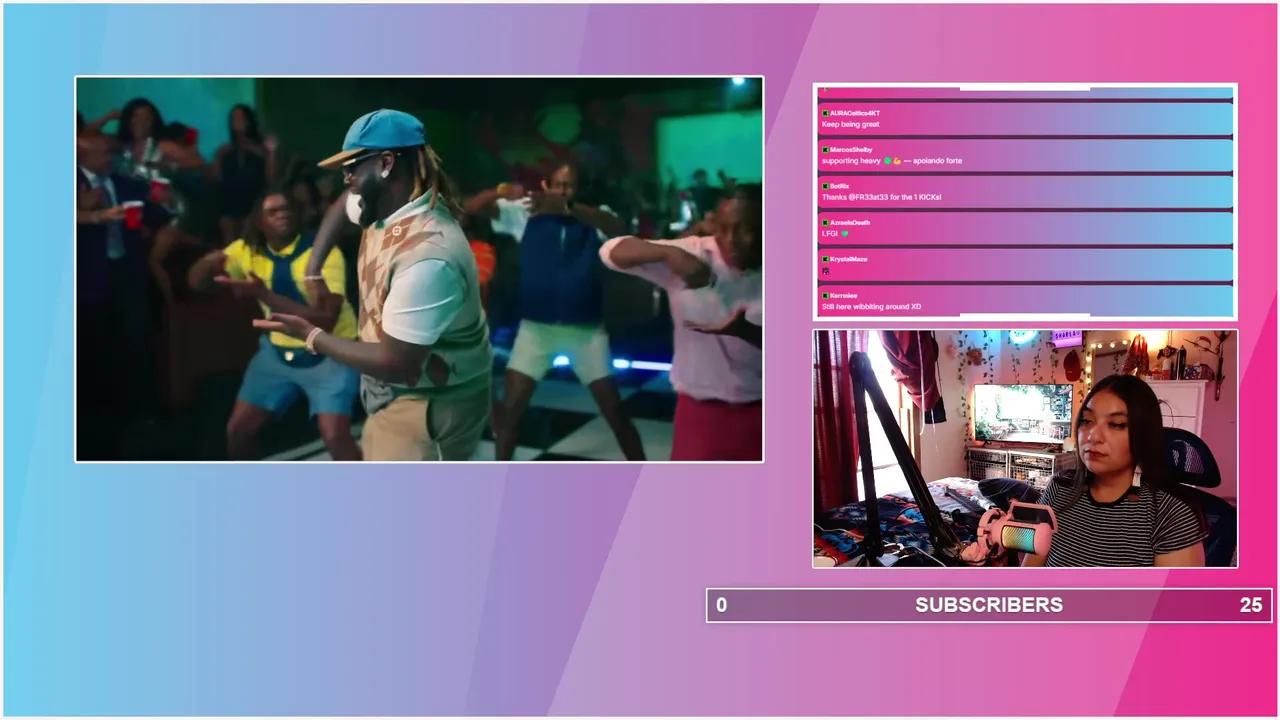Open AURACeltics4KT's username in chat
The width and height of the screenshot is (1280, 720).
(855, 113)
